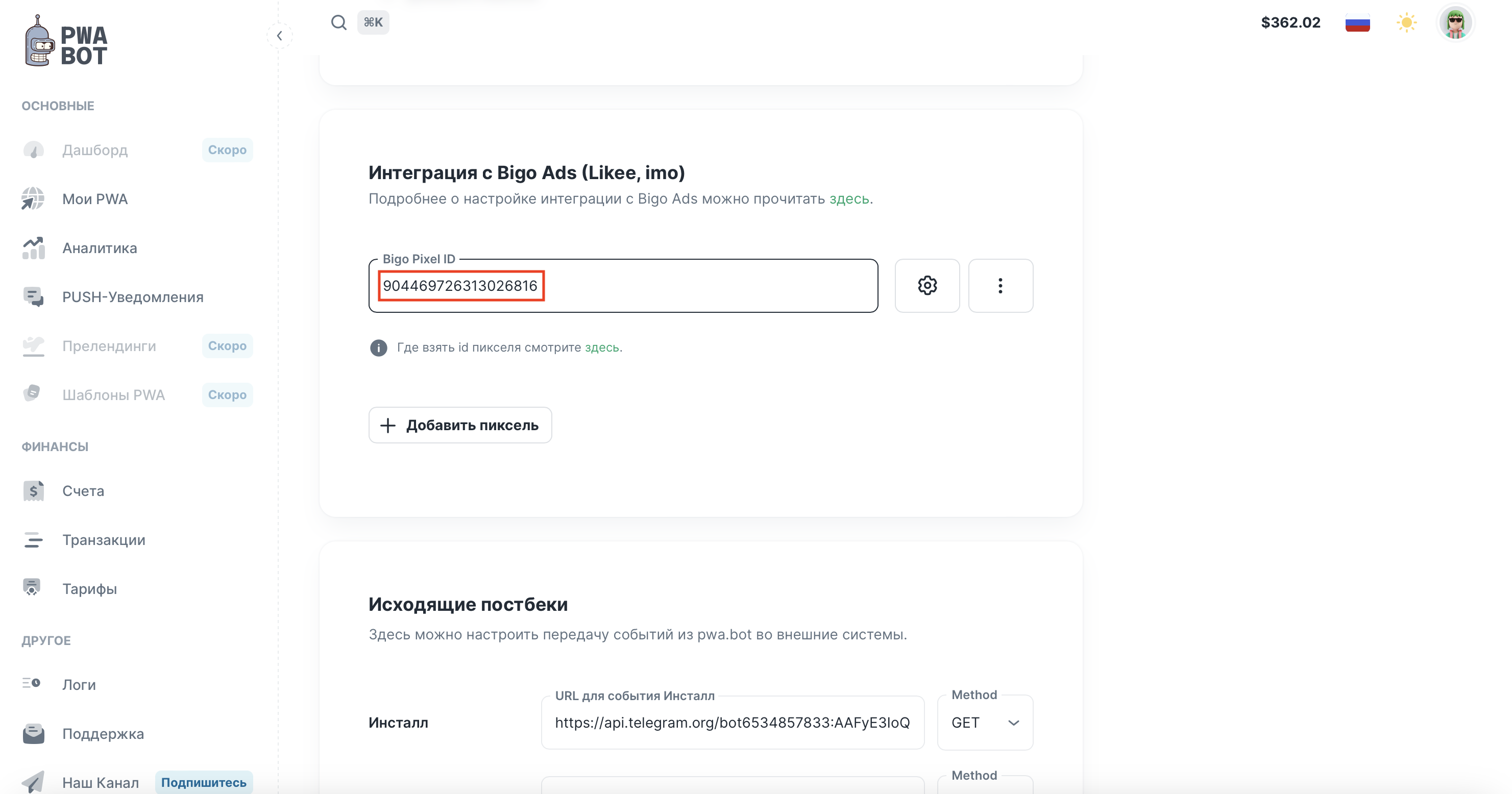Click the search magnifier icon
Image resolution: width=1512 pixels, height=794 pixels.
tap(338, 22)
